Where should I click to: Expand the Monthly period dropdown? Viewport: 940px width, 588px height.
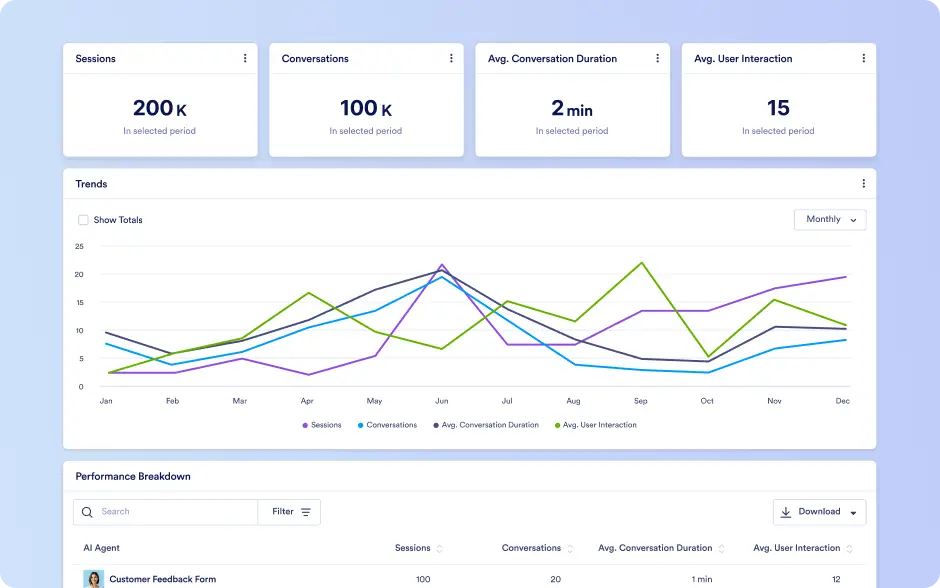point(830,219)
